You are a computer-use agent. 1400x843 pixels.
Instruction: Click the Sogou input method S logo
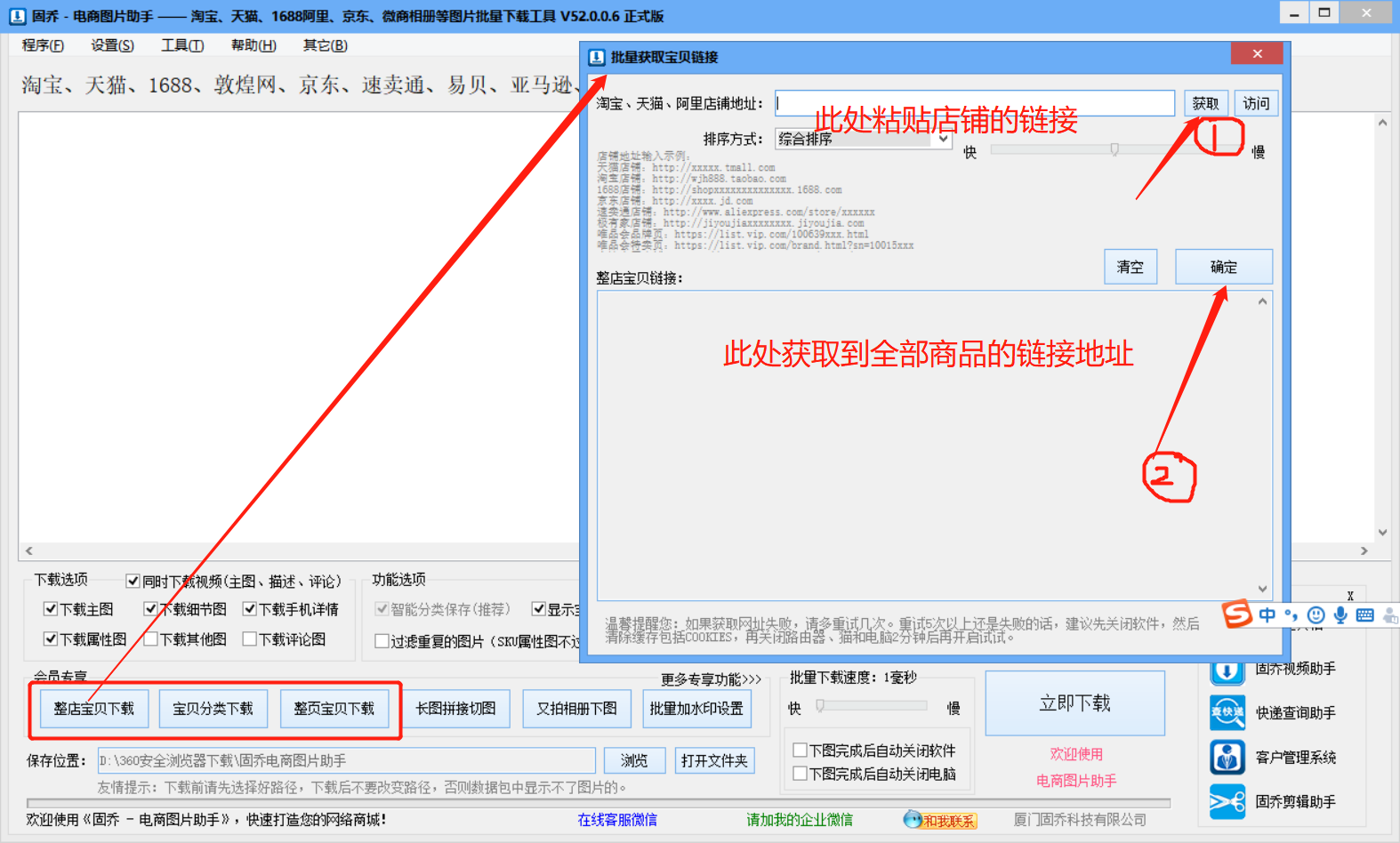1237,614
